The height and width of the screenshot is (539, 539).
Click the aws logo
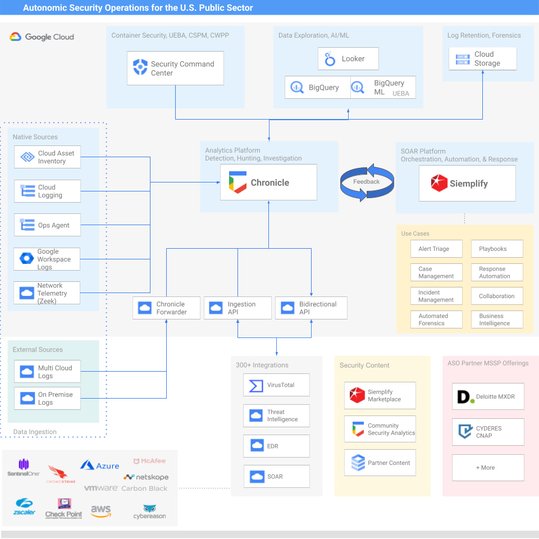click(101, 511)
